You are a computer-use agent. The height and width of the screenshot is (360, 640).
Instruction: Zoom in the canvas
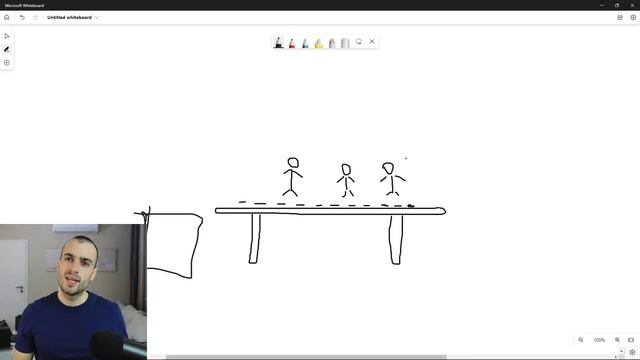[618, 340]
